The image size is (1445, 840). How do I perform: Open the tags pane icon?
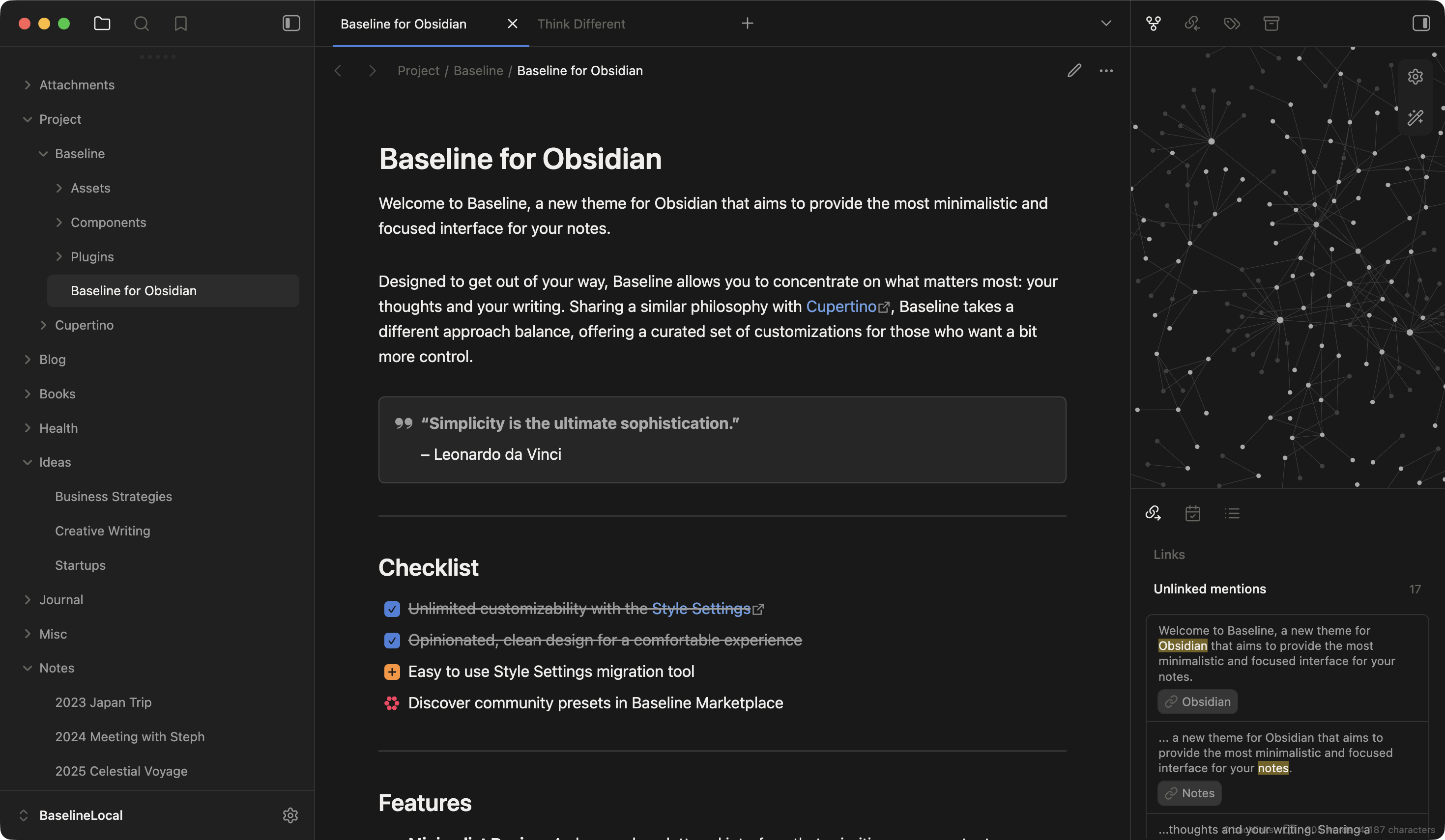pyautogui.click(x=1232, y=24)
